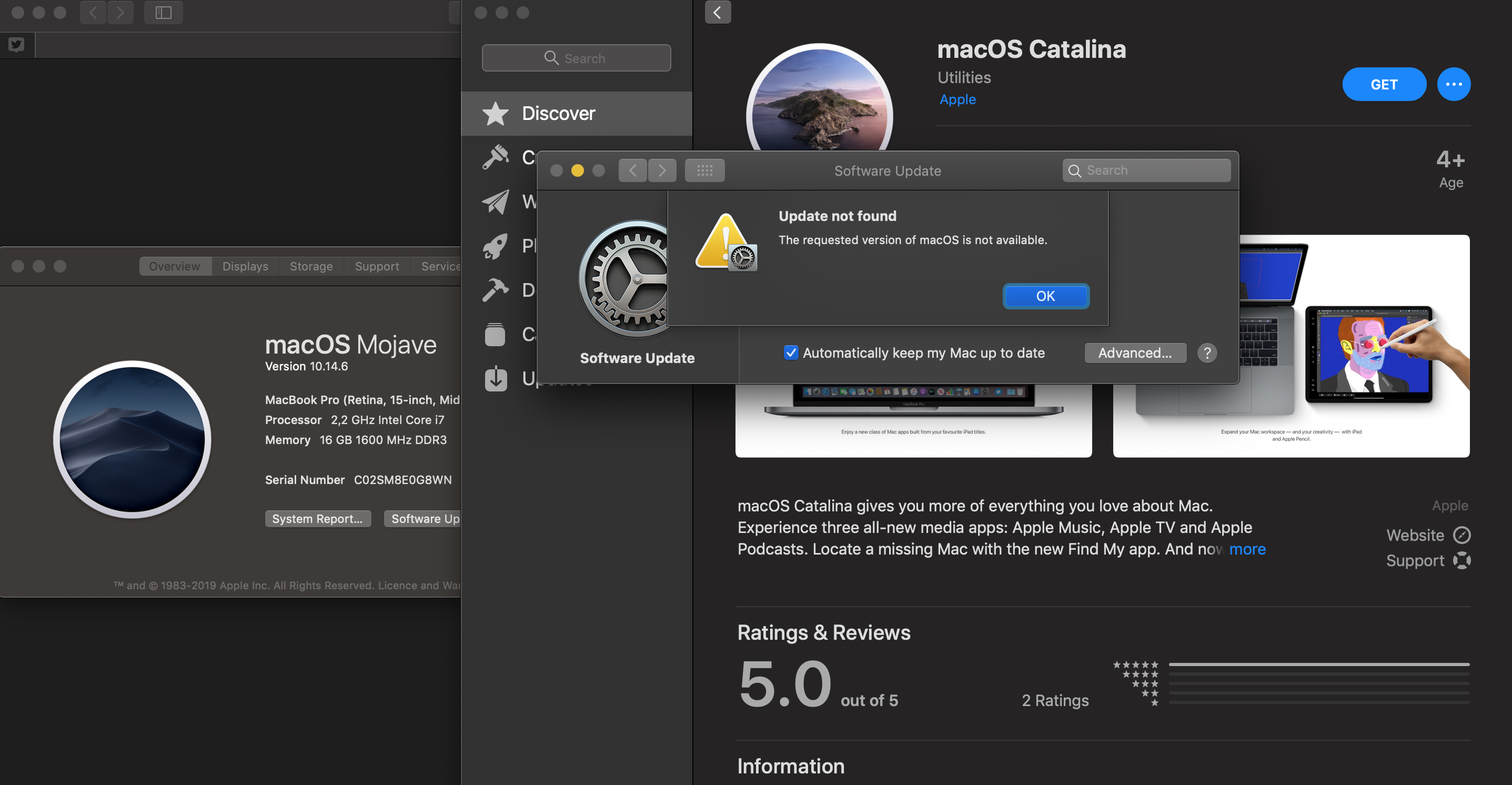Click the Updates download arrow icon

point(496,378)
